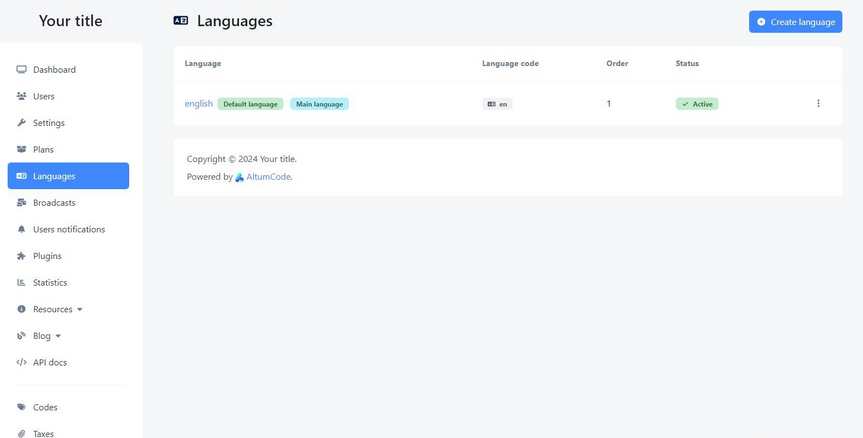Click the Dashboard monitor icon in sidebar
The height and width of the screenshot is (438, 863).
pos(22,70)
